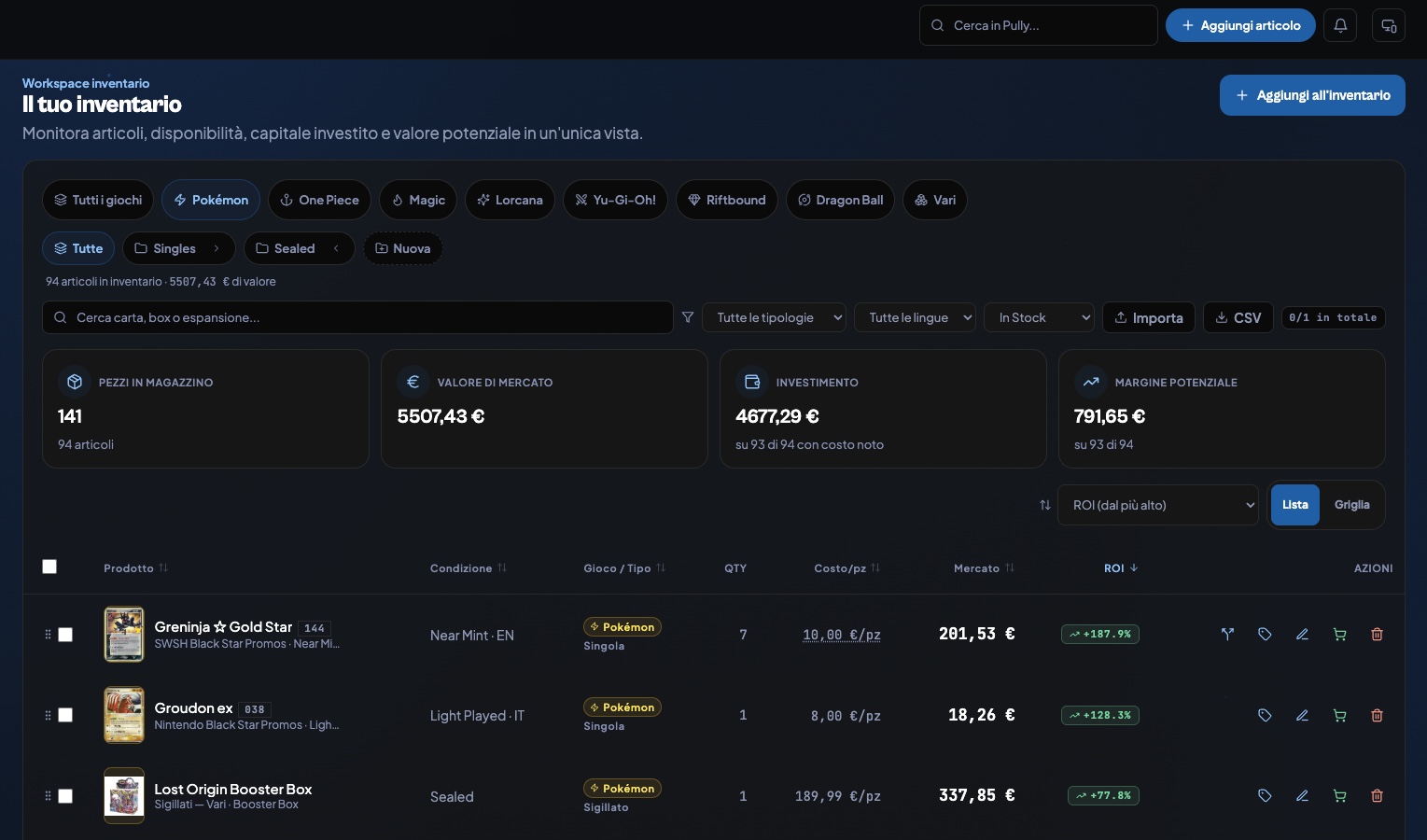The image size is (1427, 840).
Task: Click the devices icon beside the bell
Action: [1389, 25]
